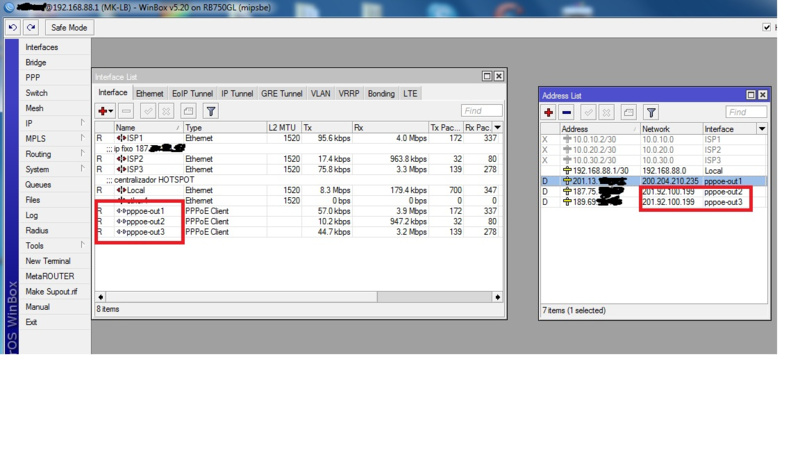Switch to the LTE tab
Screen dimensions: 800x450
pyautogui.click(x=410, y=93)
